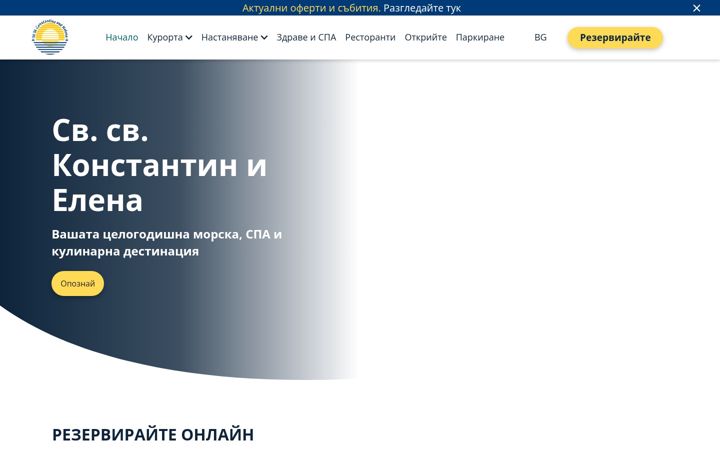This screenshot has width=720, height=450.
Task: Click the yellow Резервирайте button
Action: click(615, 38)
